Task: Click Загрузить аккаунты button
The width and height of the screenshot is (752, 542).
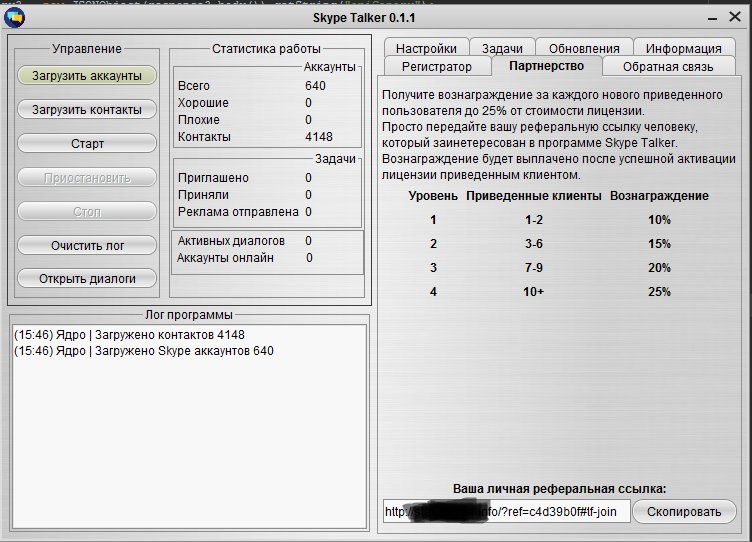Action: [x=87, y=76]
